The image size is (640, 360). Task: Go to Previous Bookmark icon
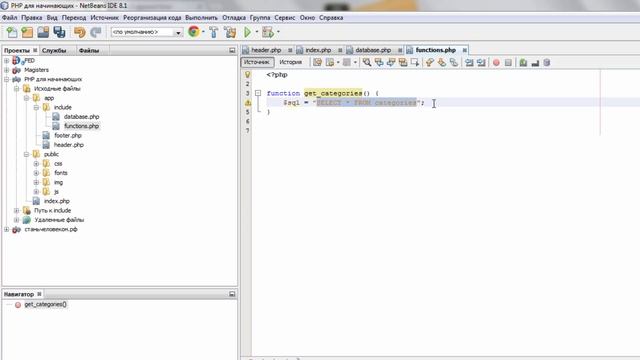430,62
